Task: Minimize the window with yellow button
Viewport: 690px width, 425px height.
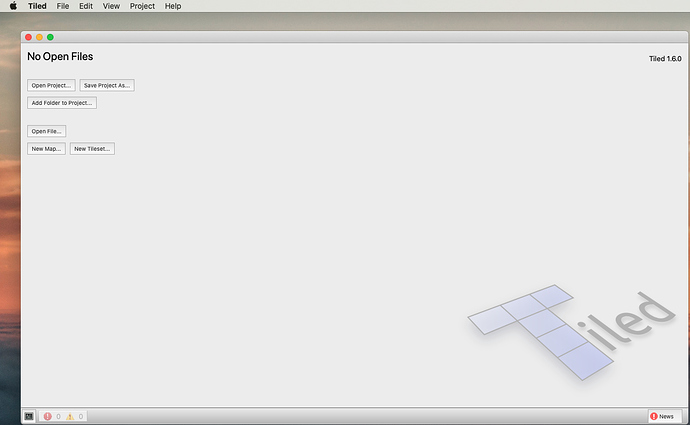Action: (x=39, y=37)
